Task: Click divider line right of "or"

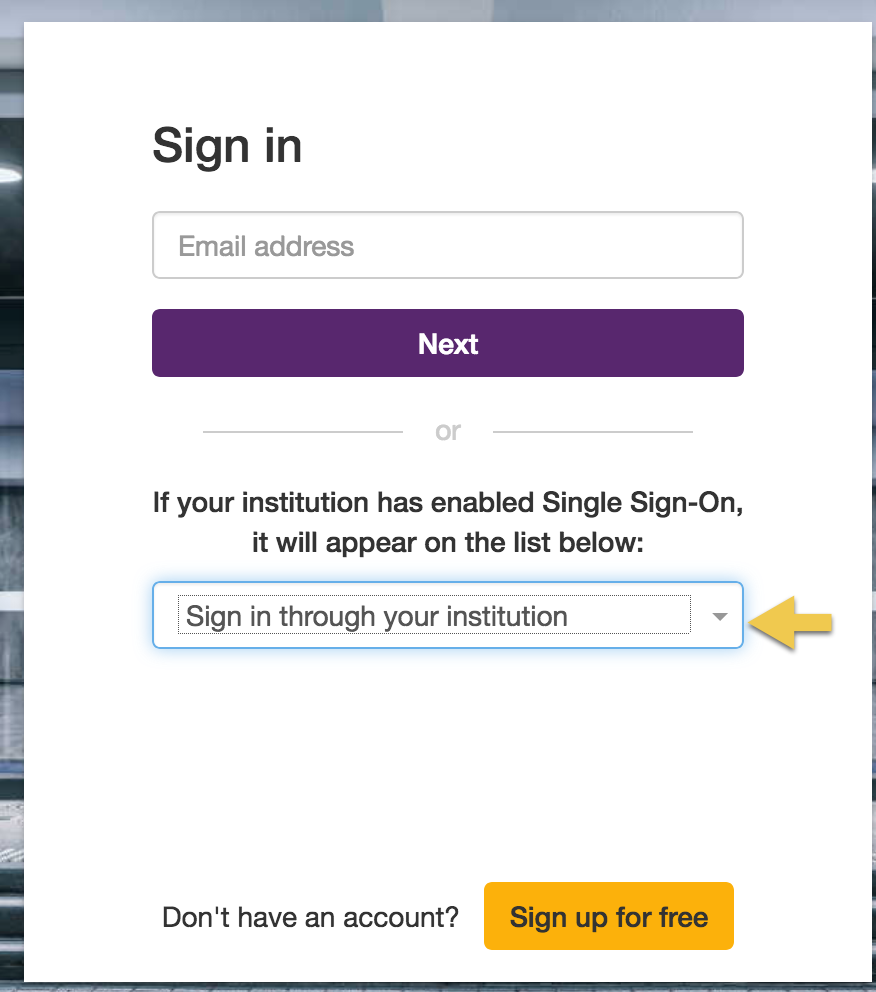Action: coord(592,432)
